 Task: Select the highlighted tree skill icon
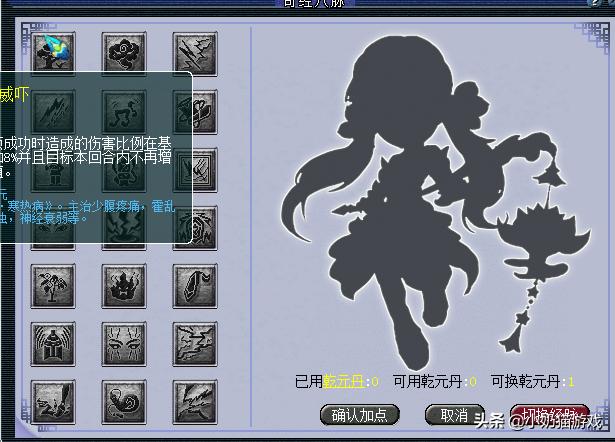click(x=53, y=53)
